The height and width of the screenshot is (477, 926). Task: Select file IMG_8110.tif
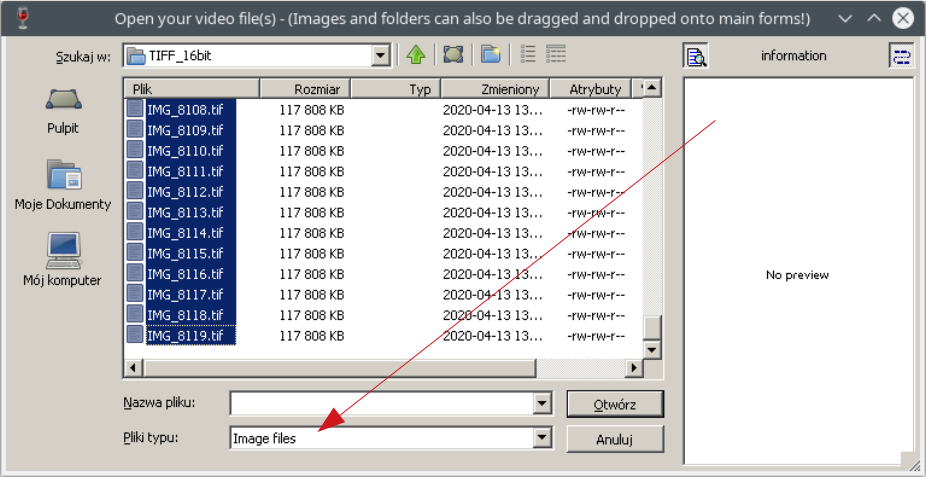point(185,151)
